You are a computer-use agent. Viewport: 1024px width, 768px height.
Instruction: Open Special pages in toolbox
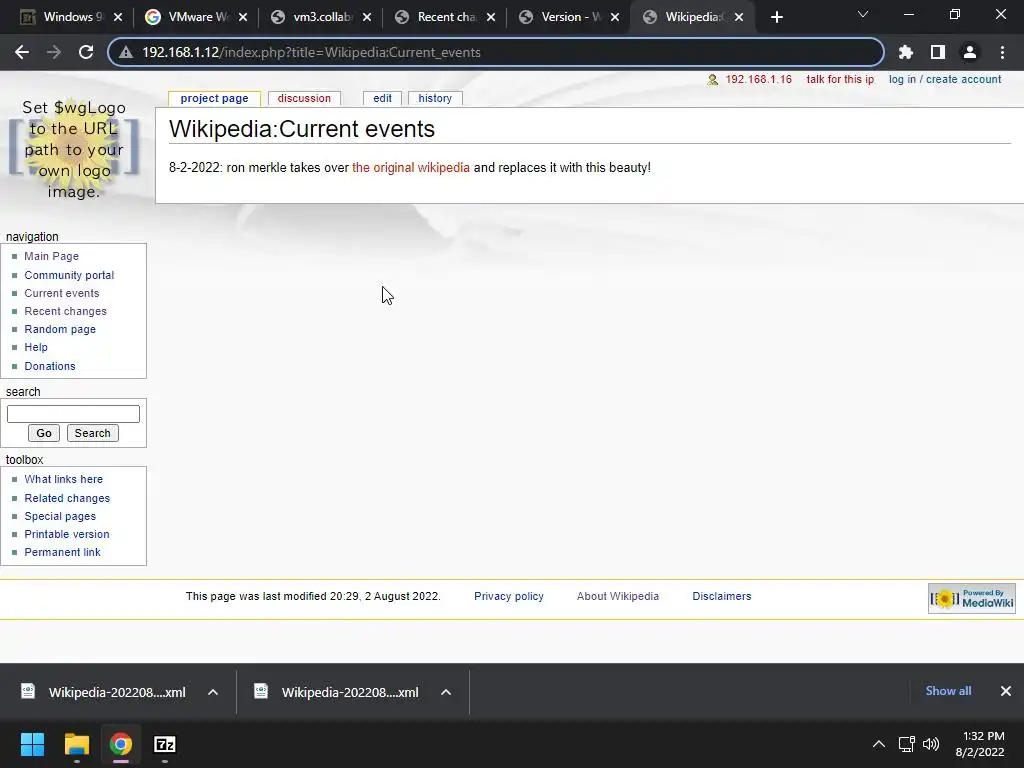click(60, 516)
